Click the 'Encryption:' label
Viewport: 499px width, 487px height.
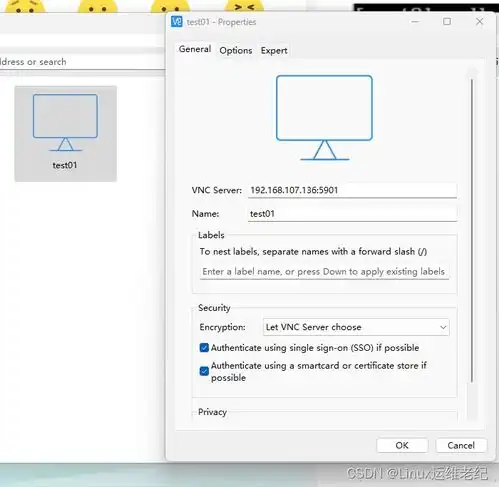click(x=222, y=327)
